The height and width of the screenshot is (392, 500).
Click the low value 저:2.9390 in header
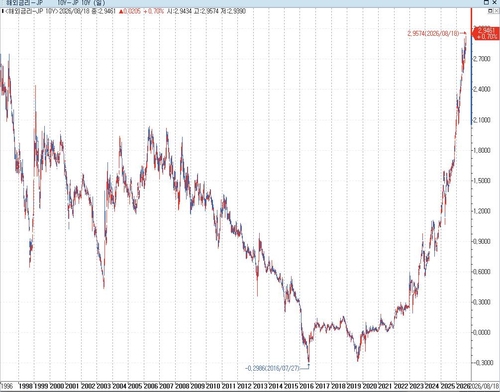(x=233, y=11)
